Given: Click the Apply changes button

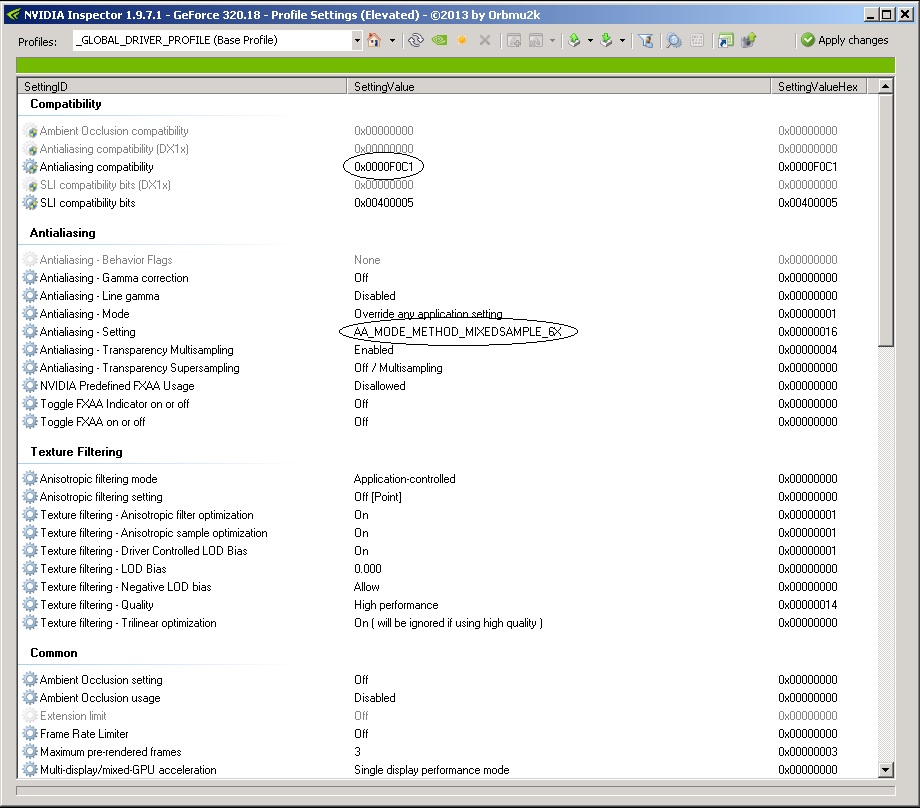Looking at the screenshot, I should (x=844, y=40).
